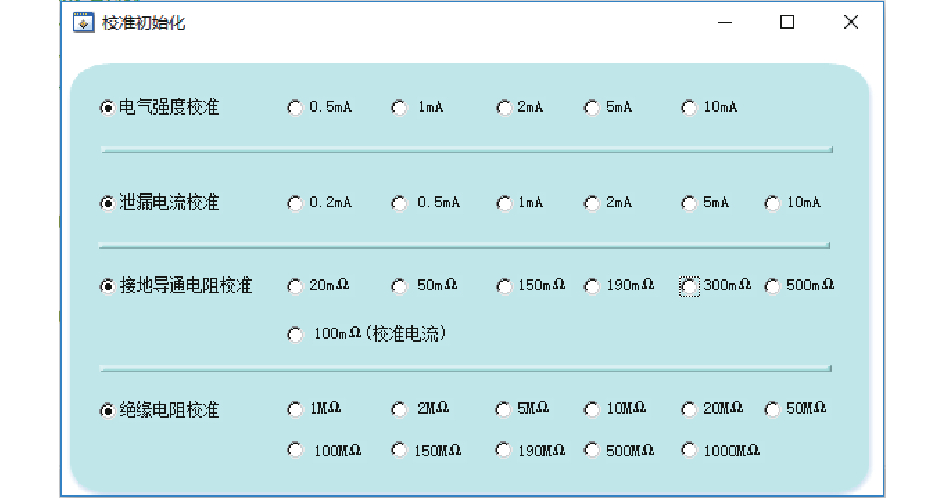This screenshot has width=945, height=498.
Task: Choose 0.2mA for 泄漏电流校准
Action: click(295, 203)
